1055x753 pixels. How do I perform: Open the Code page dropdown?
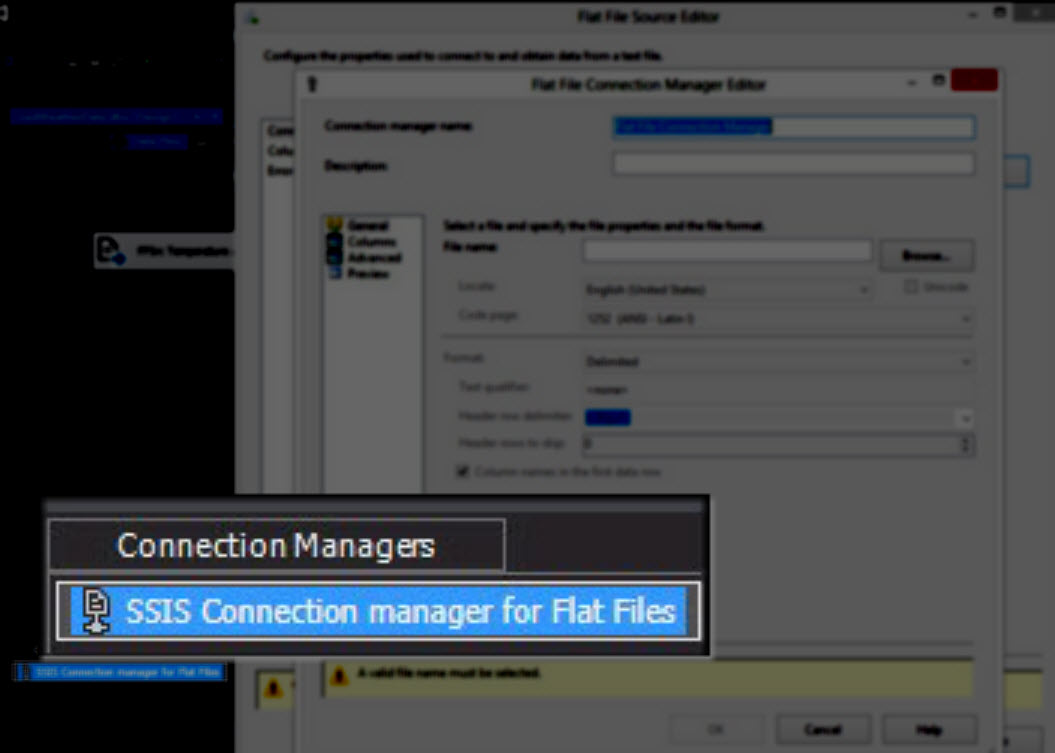point(778,318)
